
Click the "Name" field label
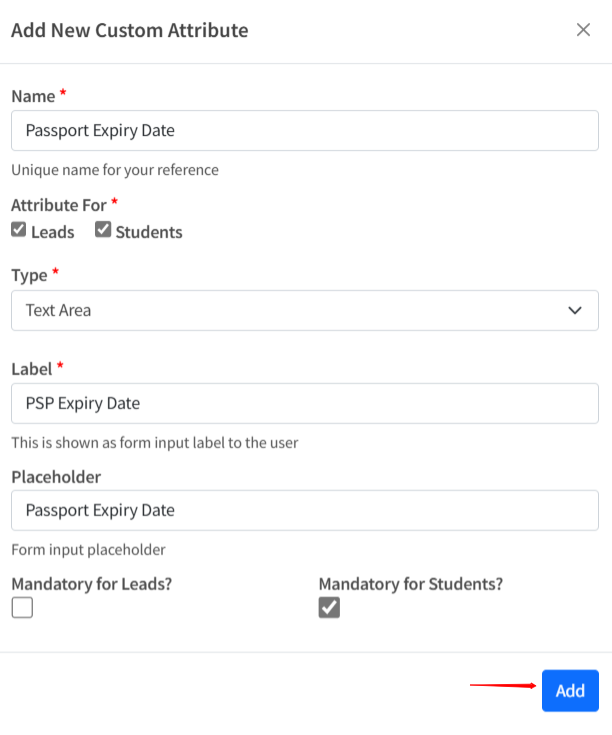(x=32, y=96)
